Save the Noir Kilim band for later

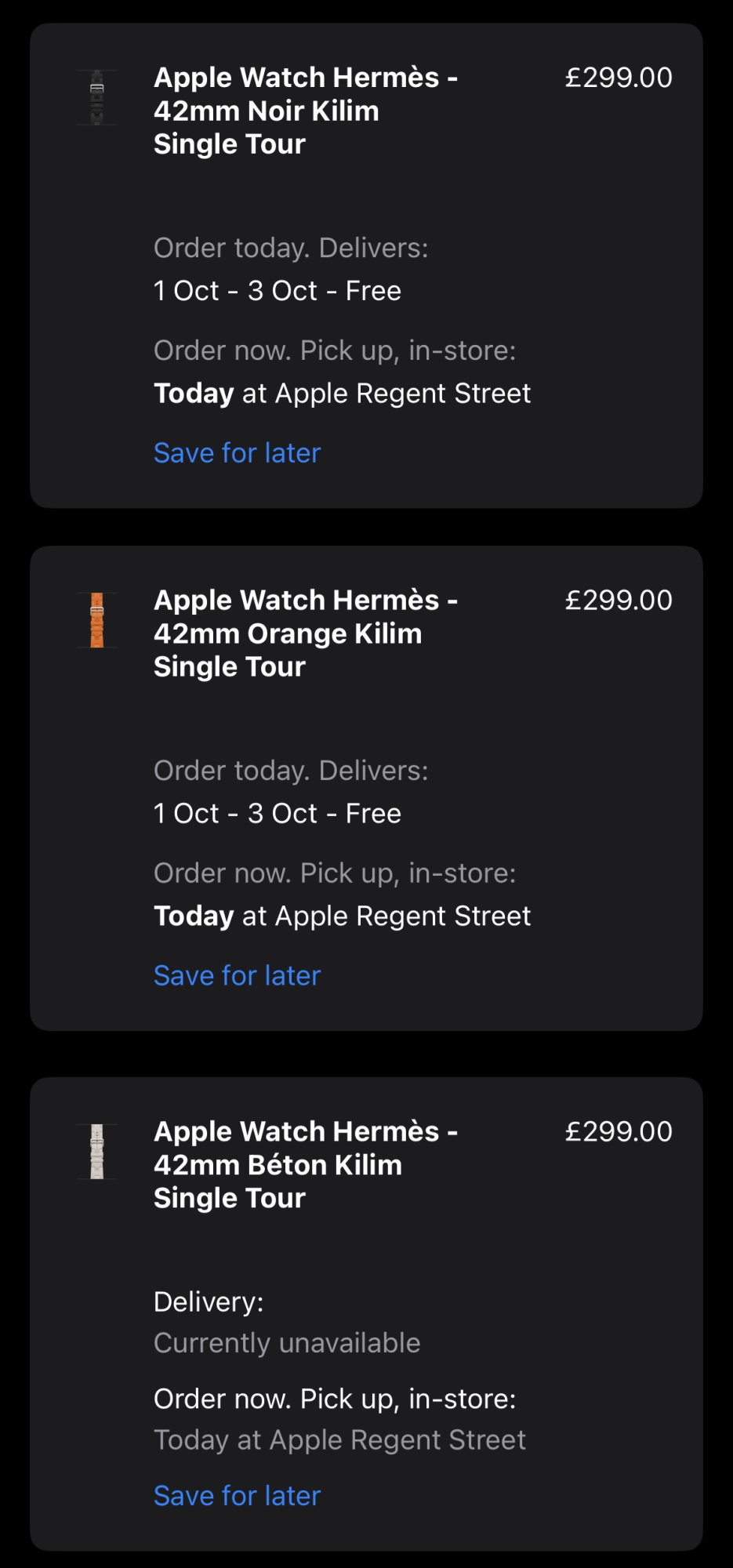(238, 453)
